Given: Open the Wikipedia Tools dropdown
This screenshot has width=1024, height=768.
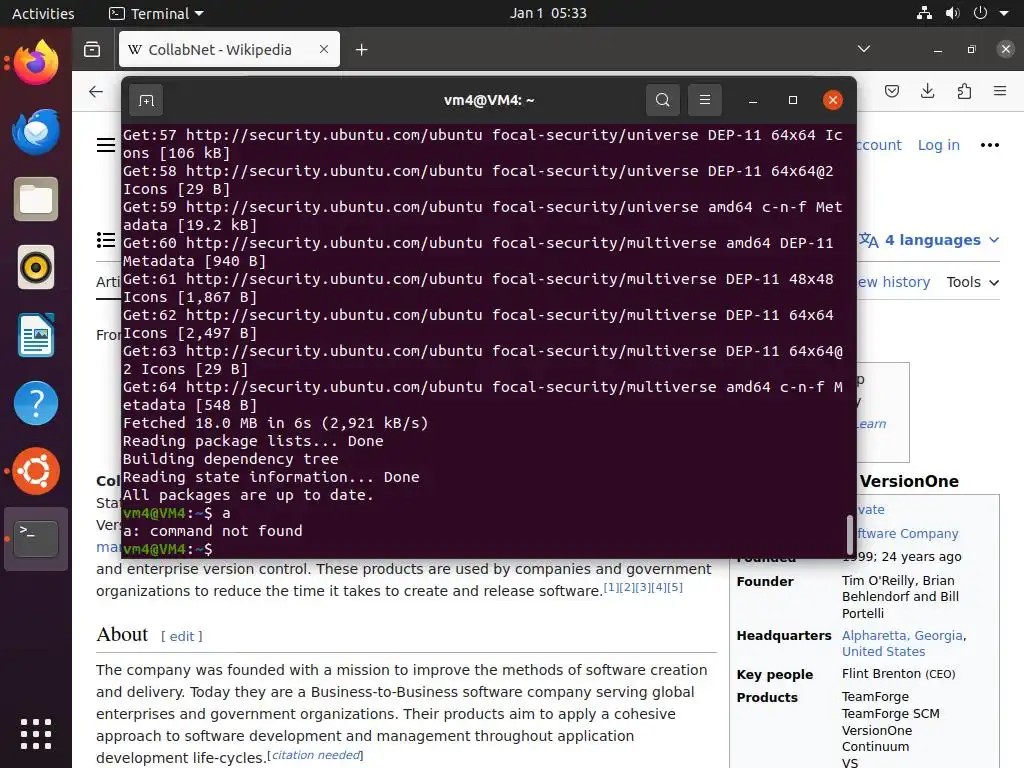Looking at the screenshot, I should click(972, 282).
